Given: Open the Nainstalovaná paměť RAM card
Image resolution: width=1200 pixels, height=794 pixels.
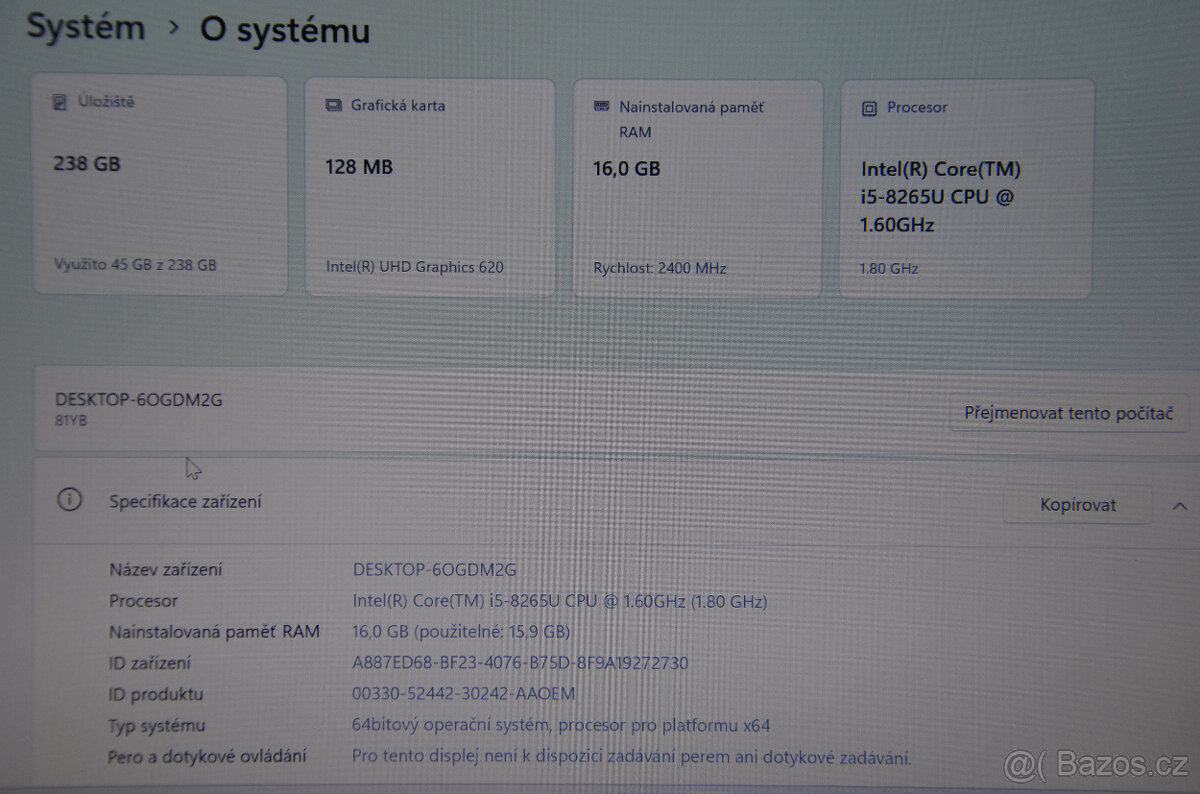Looking at the screenshot, I should click(x=697, y=187).
